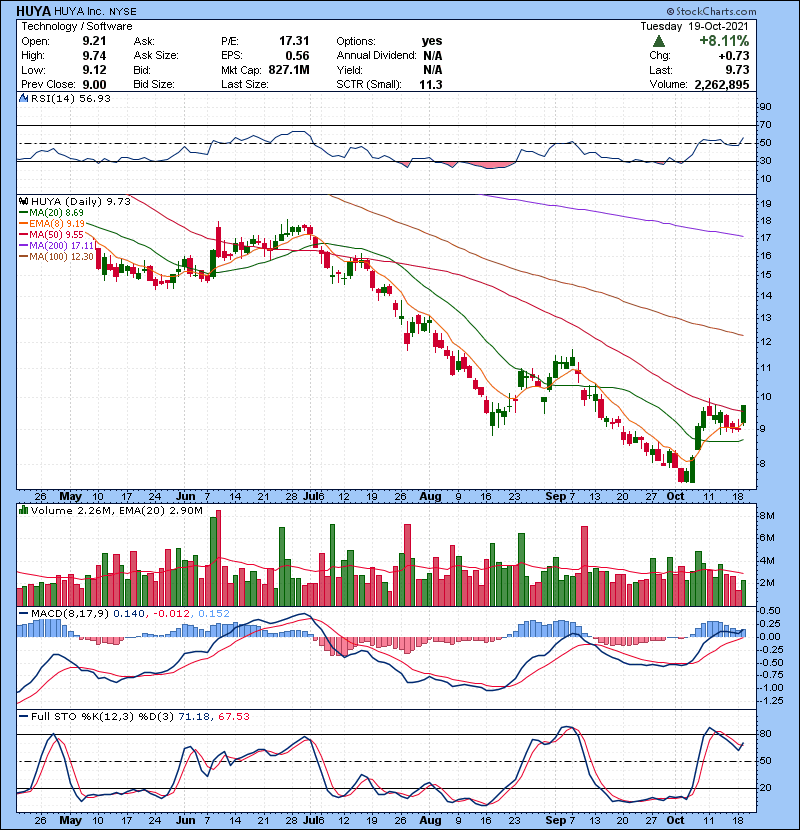Image resolution: width=800 pixels, height=830 pixels.
Task: Click the candlestick icon beside HUYA (Daily)
Action: [x=23, y=201]
